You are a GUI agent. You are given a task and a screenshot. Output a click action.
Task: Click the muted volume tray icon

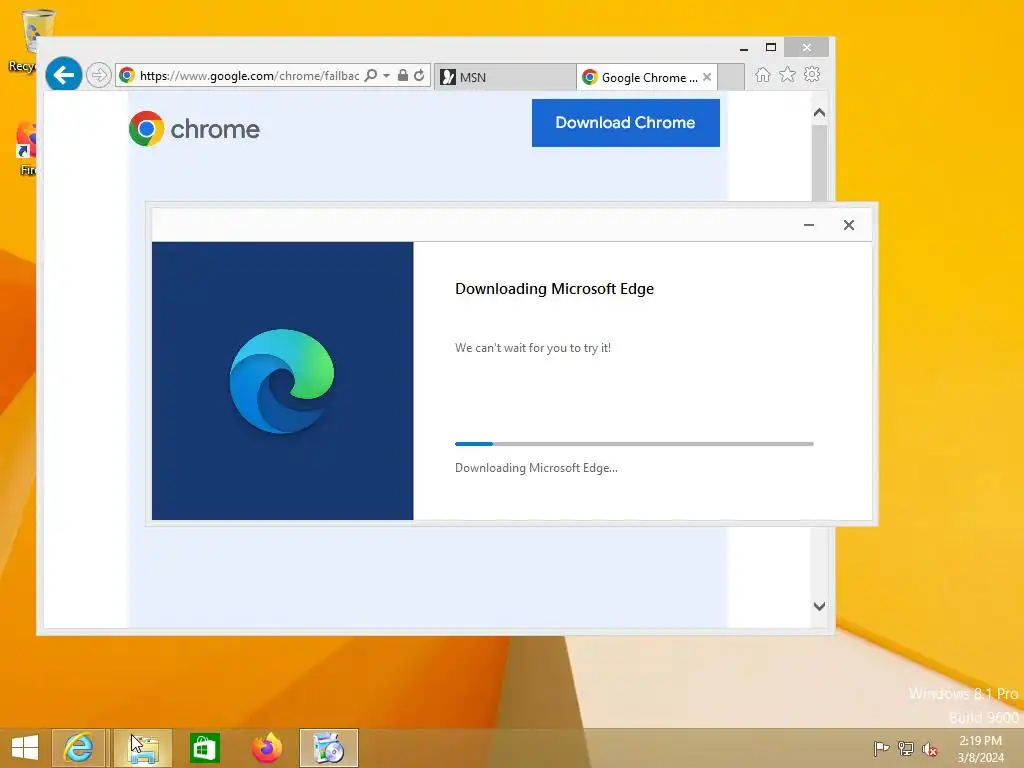point(930,748)
